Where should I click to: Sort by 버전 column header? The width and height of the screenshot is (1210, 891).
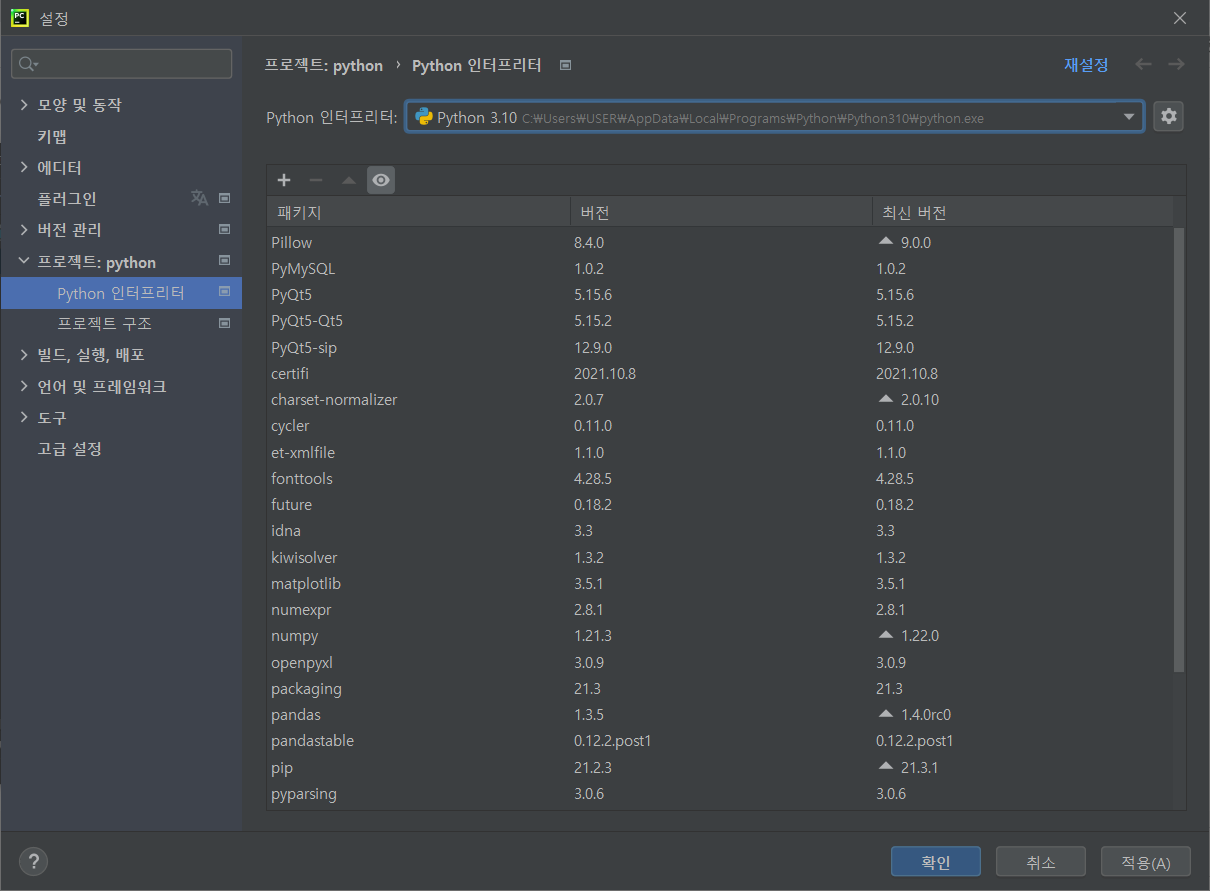tap(721, 213)
